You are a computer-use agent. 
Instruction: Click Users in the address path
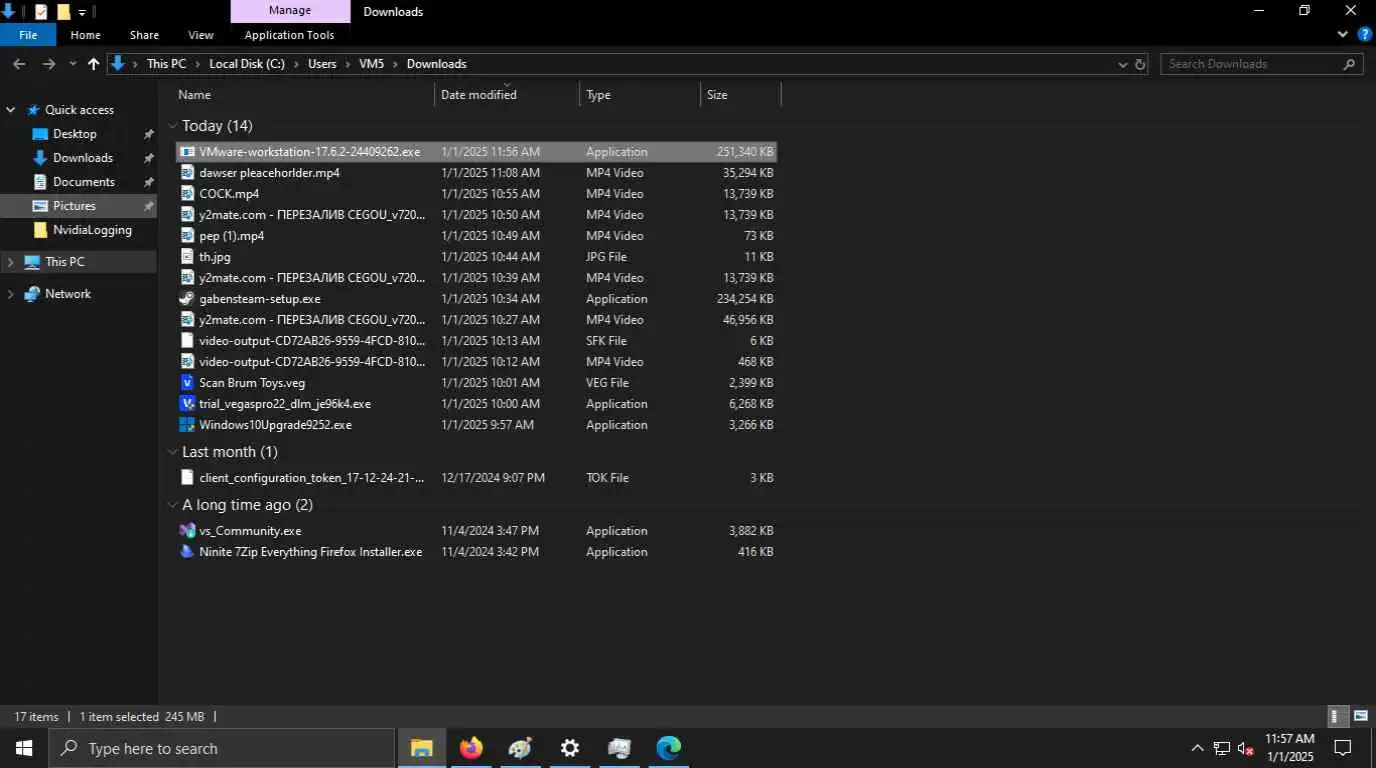322,64
